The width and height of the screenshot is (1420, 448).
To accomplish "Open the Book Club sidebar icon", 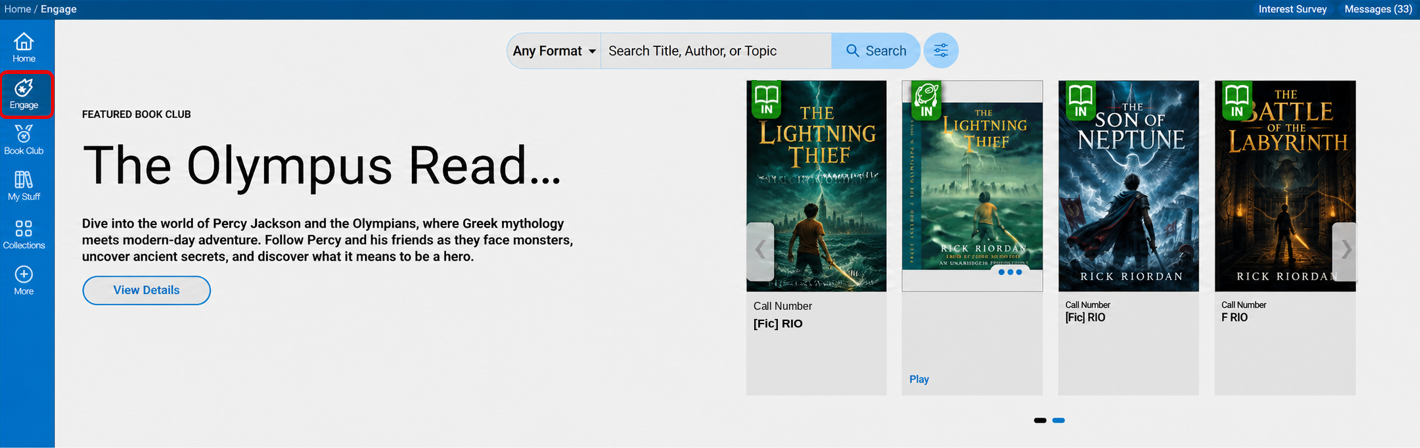I will (24, 140).
